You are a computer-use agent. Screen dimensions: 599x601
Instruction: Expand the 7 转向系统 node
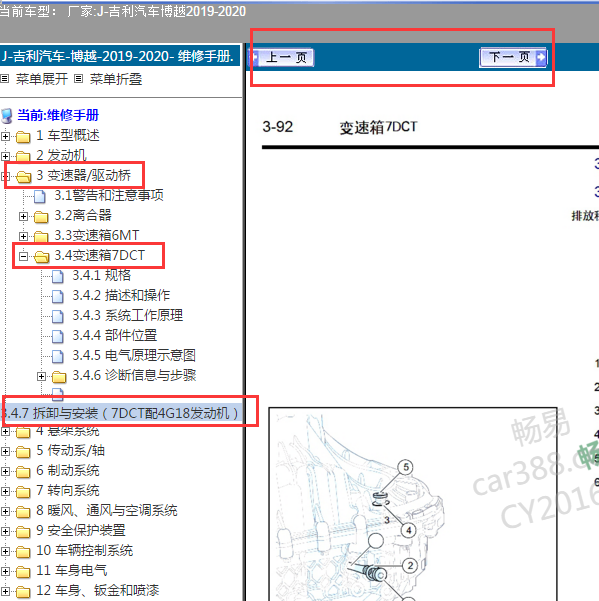pos(5,491)
